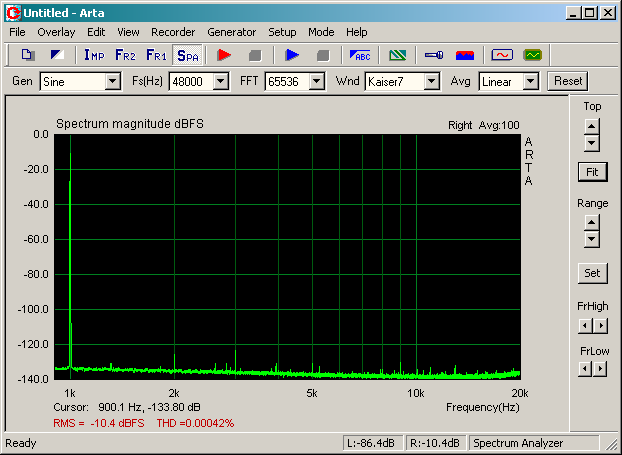Open the green-bordered sine wave icon
This screenshot has width=622, height=455.
click(x=533, y=55)
